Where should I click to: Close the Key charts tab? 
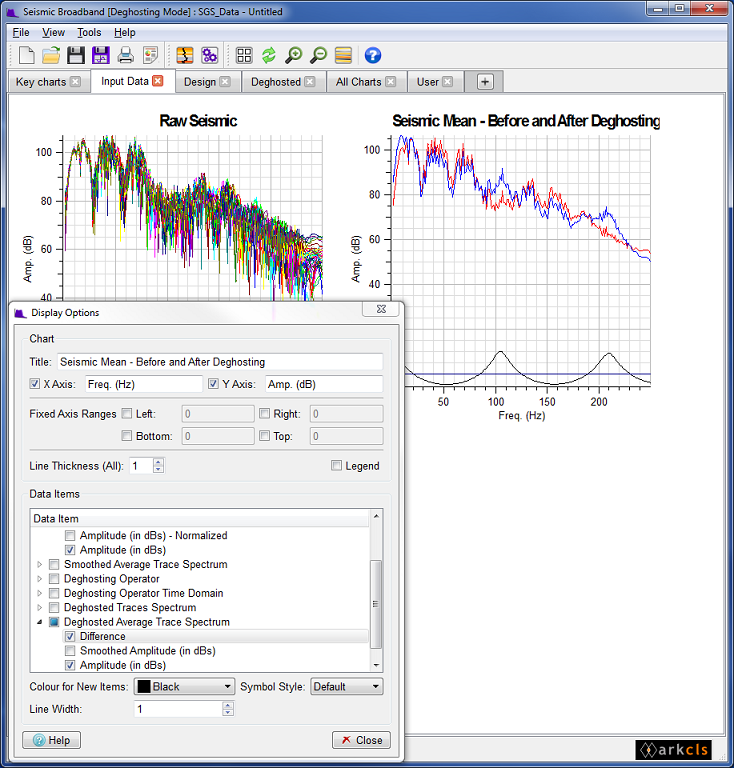pos(75,82)
